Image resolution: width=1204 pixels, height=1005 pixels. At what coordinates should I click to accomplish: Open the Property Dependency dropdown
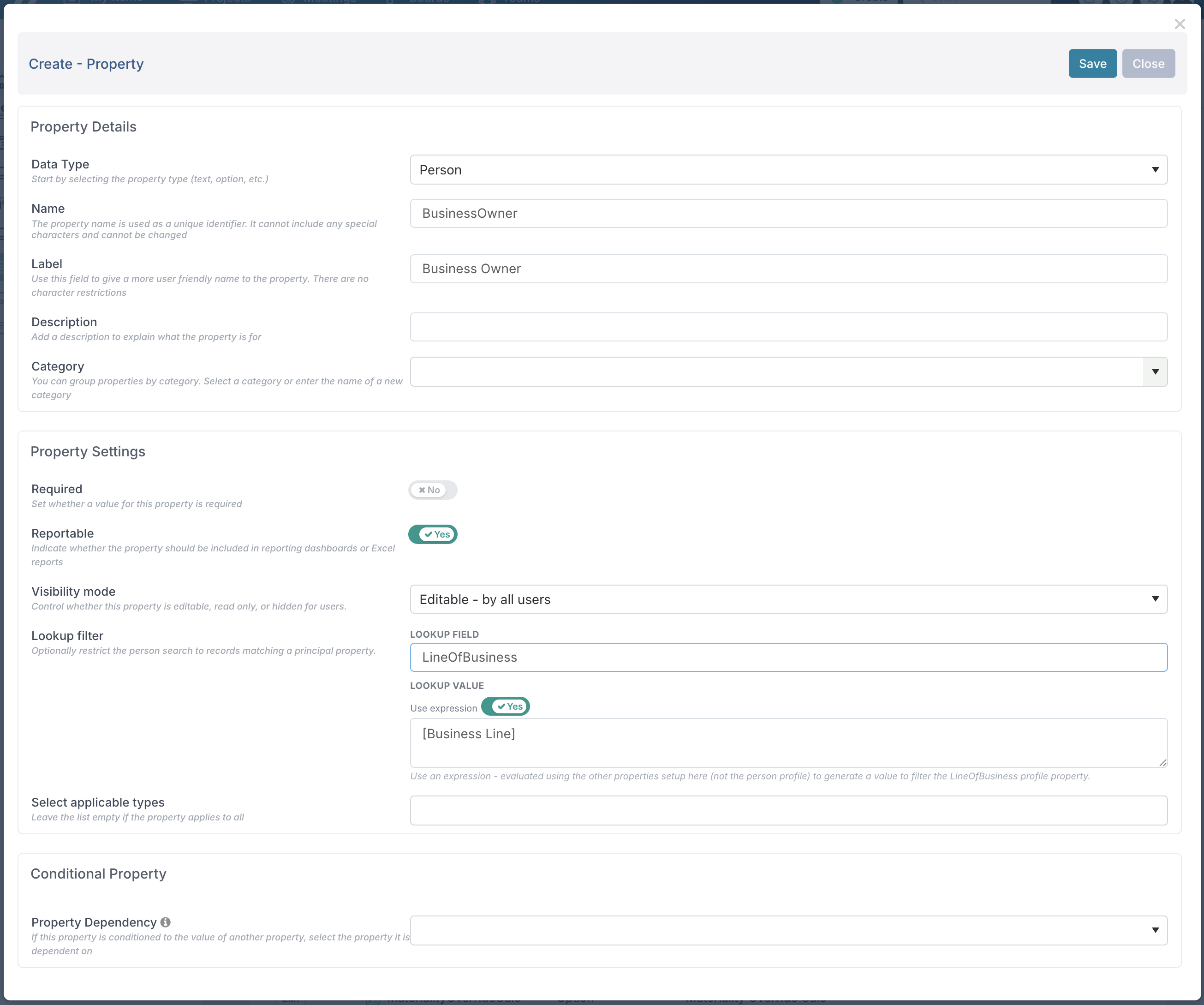tap(788, 930)
